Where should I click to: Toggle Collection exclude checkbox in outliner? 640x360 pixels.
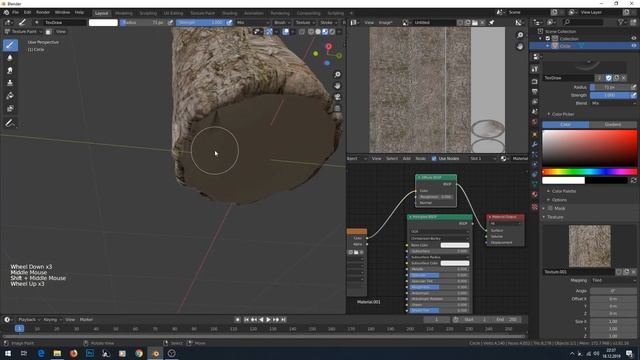pyautogui.click(x=548, y=39)
